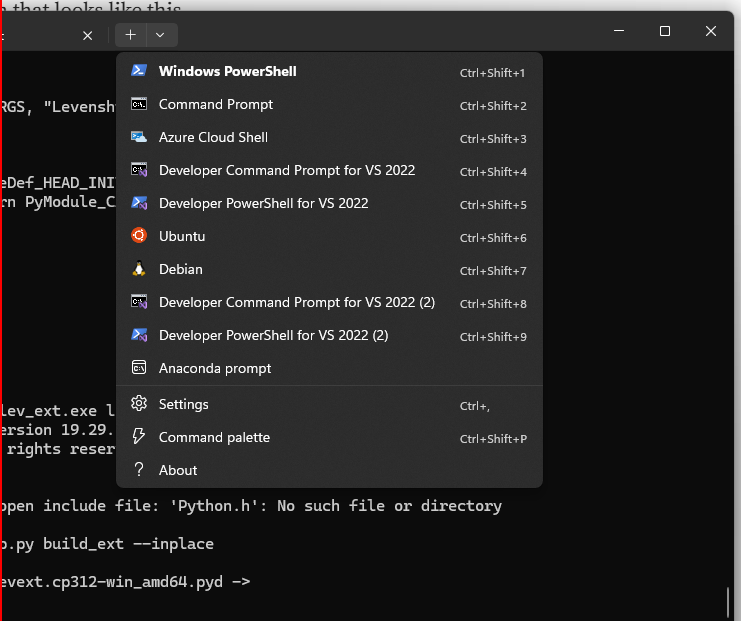Screen dimensions: 741x621
Task: Click the Settings gear icon
Action: [x=139, y=404]
